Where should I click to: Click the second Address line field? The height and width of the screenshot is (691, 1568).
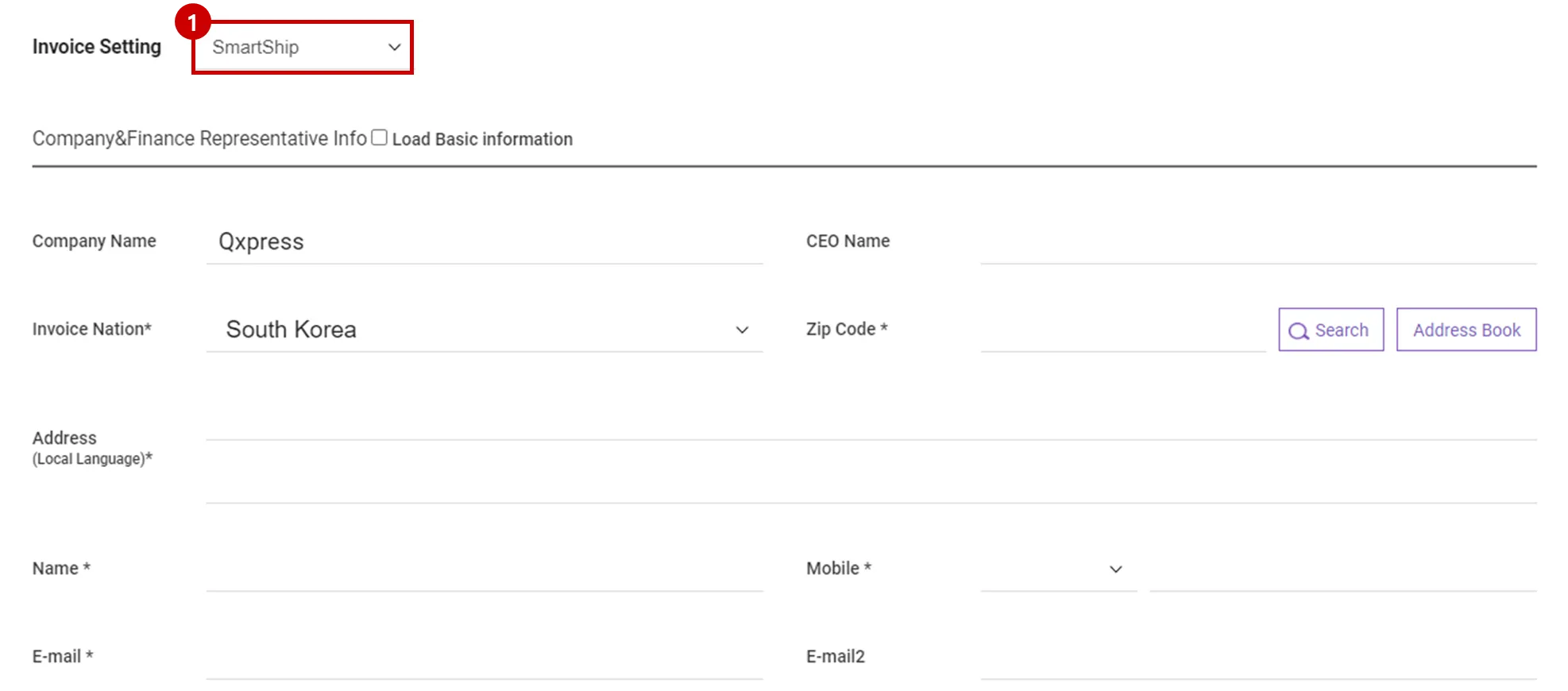(x=871, y=483)
